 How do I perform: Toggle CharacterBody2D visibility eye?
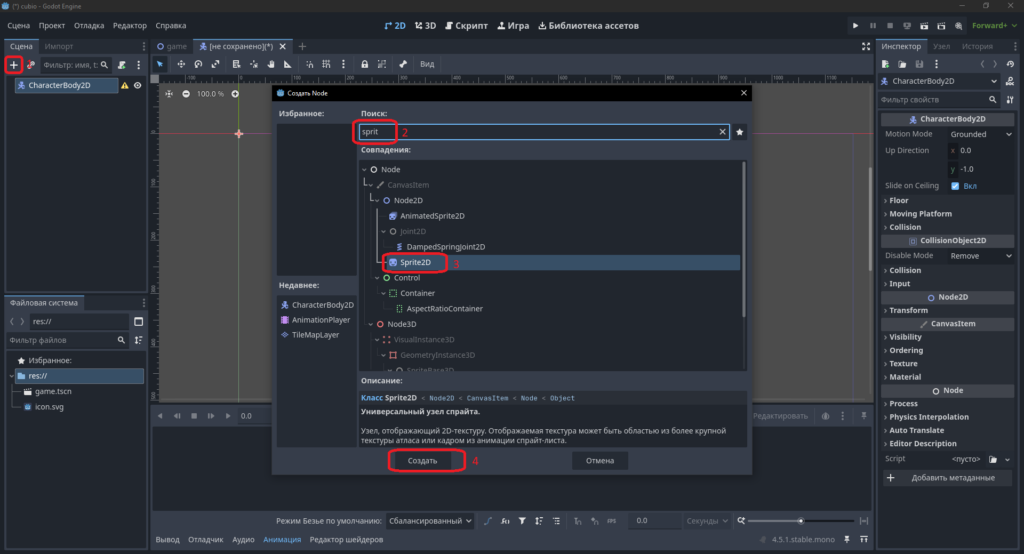(x=138, y=86)
